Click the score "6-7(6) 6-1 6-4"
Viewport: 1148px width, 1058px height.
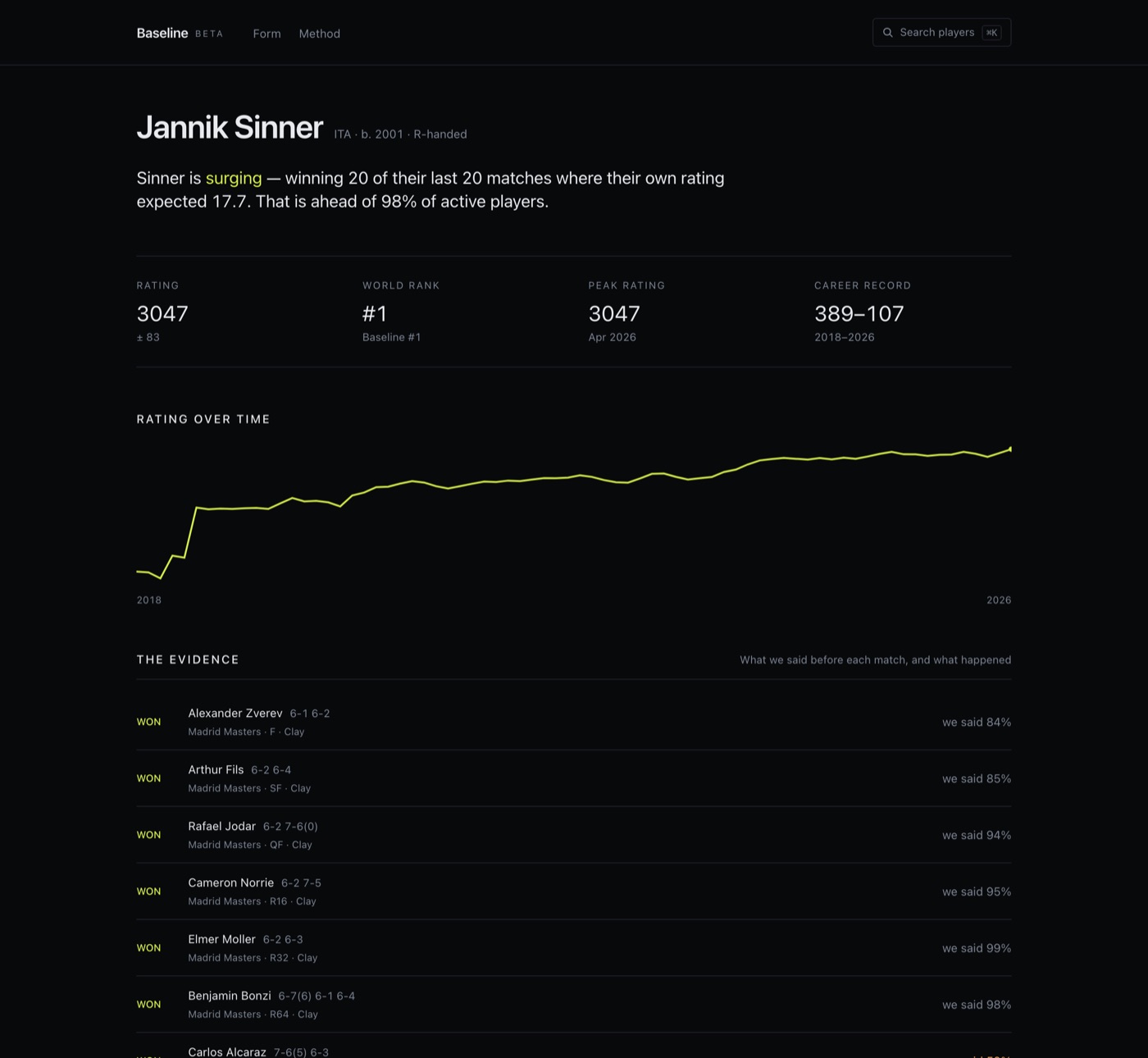[317, 996]
